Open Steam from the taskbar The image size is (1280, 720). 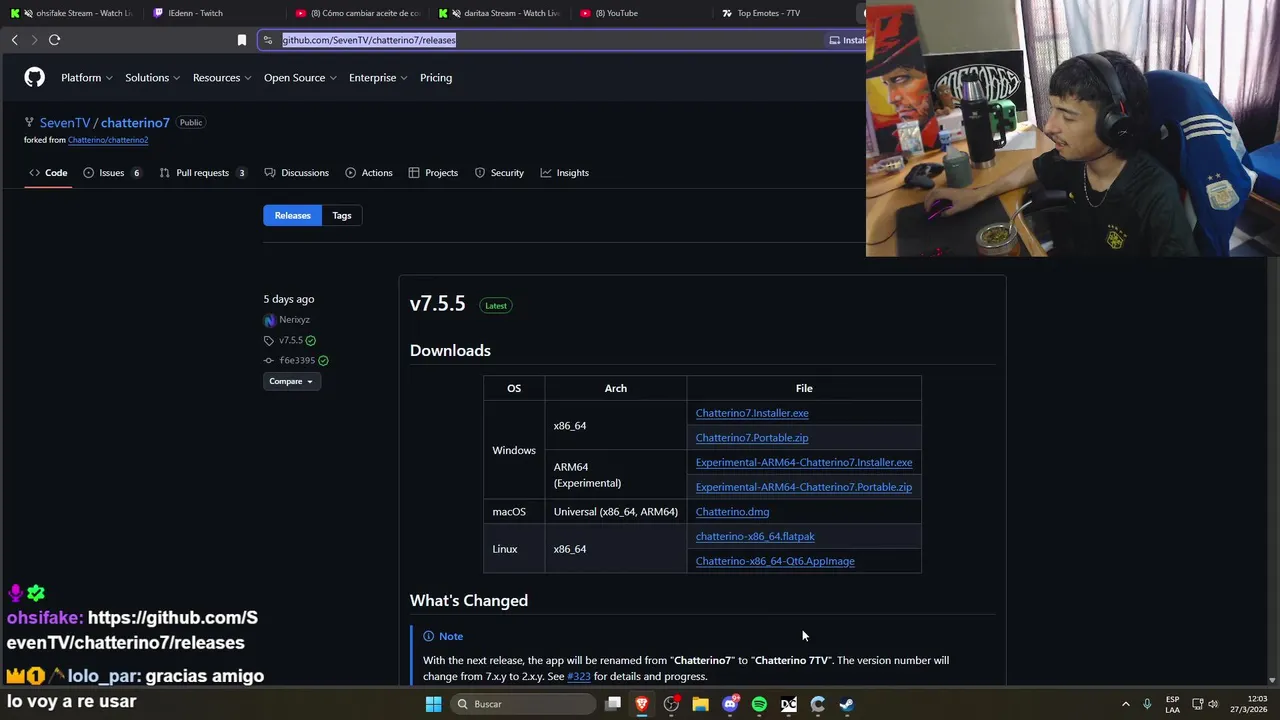point(847,704)
